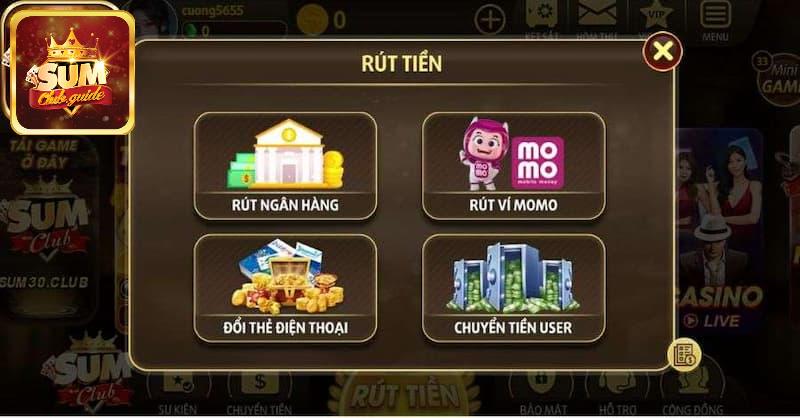Choose the Rút Ví MoMo wallet option
The width and height of the screenshot is (800, 418).
pos(514,166)
